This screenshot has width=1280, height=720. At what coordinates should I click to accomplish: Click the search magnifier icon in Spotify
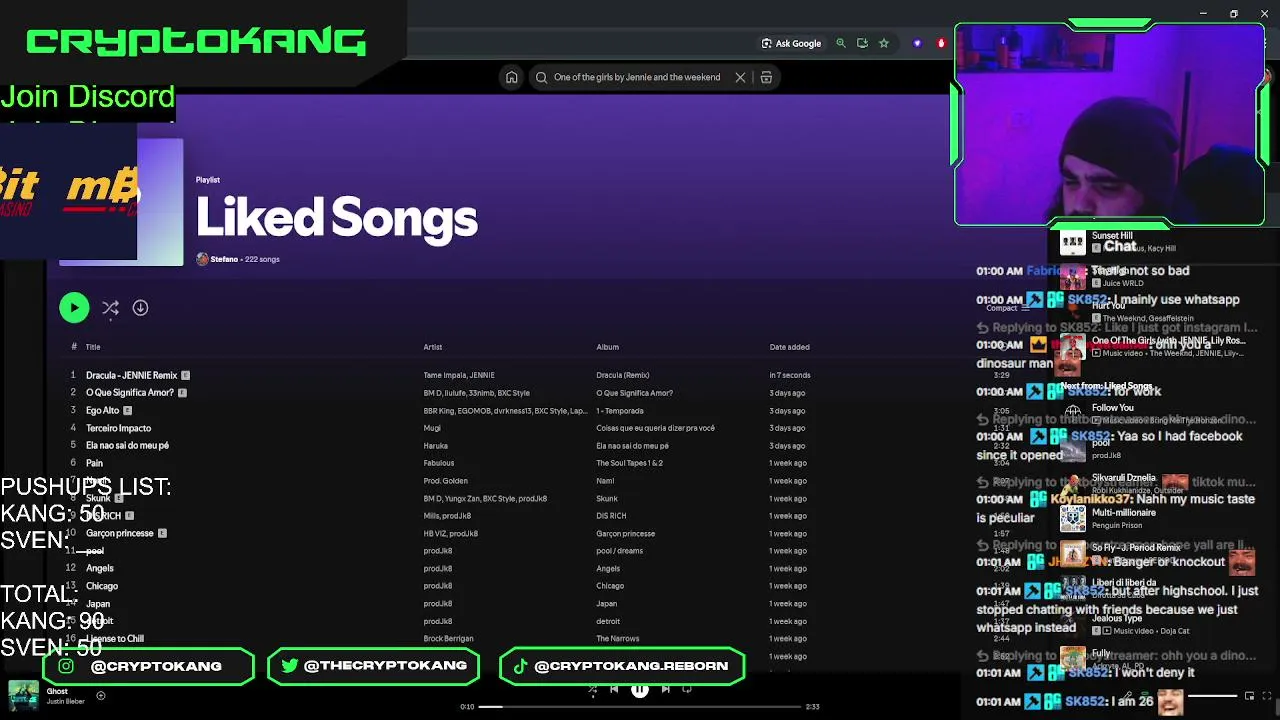541,77
